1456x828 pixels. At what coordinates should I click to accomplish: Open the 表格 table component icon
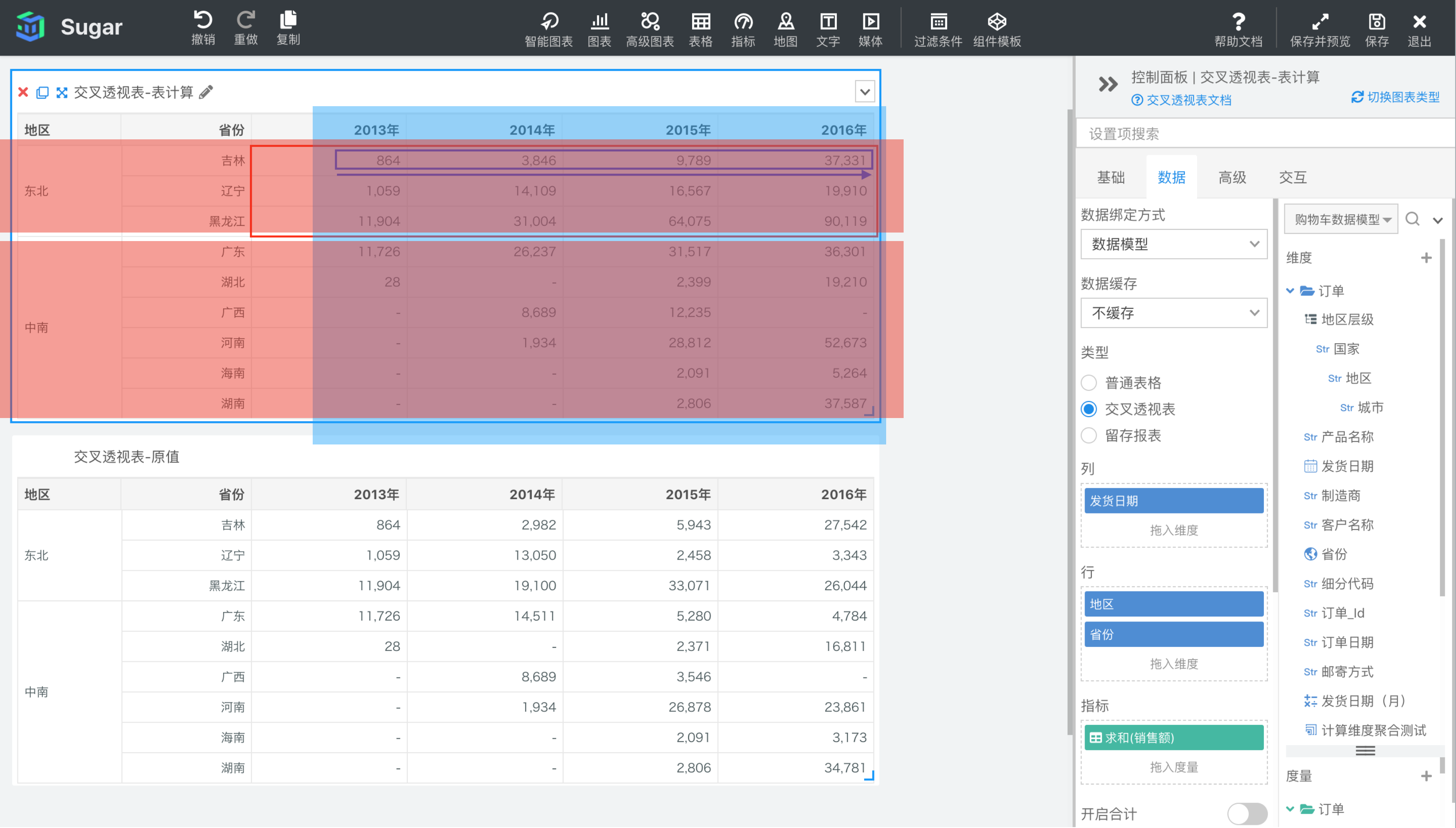click(700, 30)
